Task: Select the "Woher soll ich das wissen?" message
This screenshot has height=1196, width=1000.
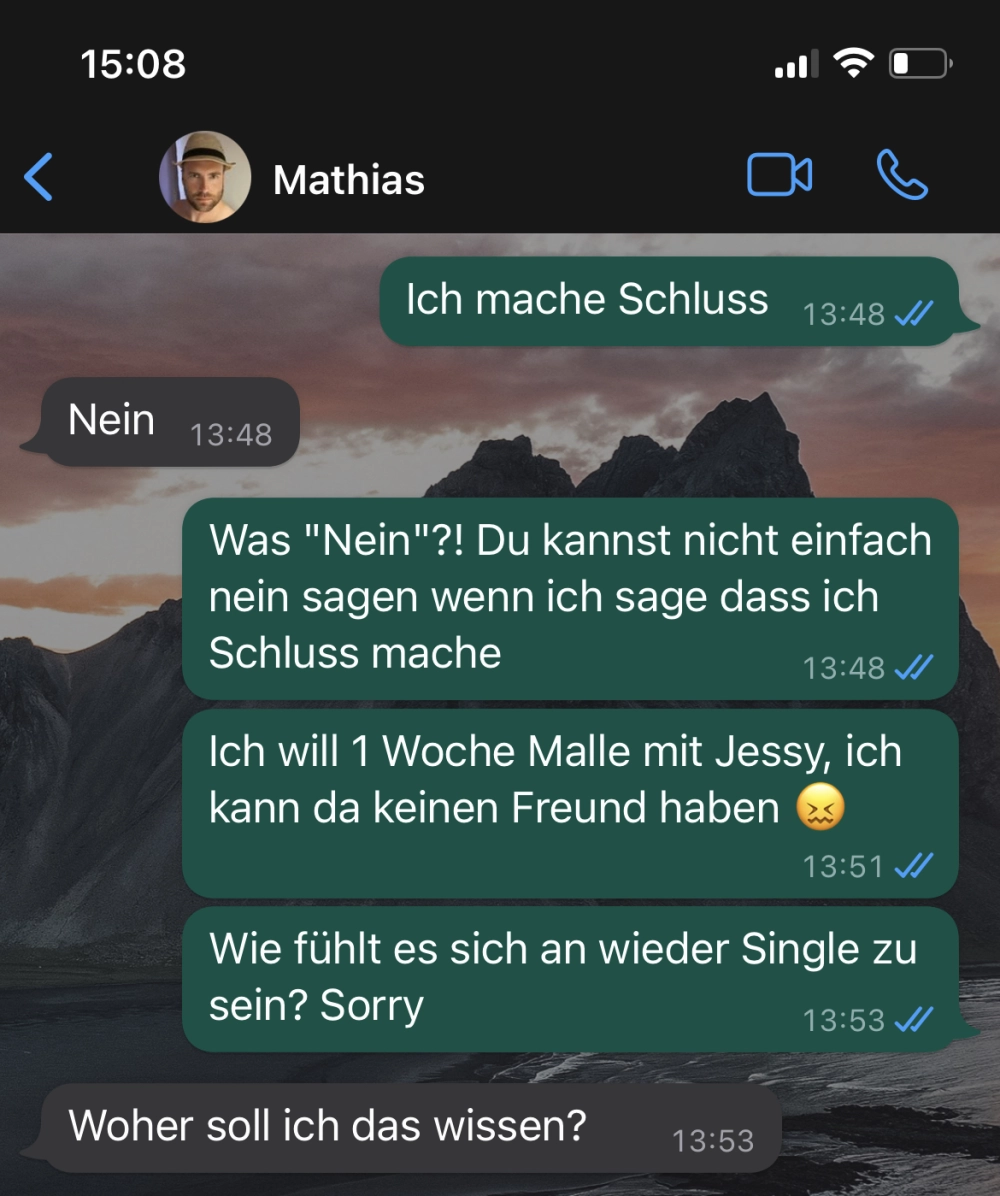Action: tap(411, 1128)
